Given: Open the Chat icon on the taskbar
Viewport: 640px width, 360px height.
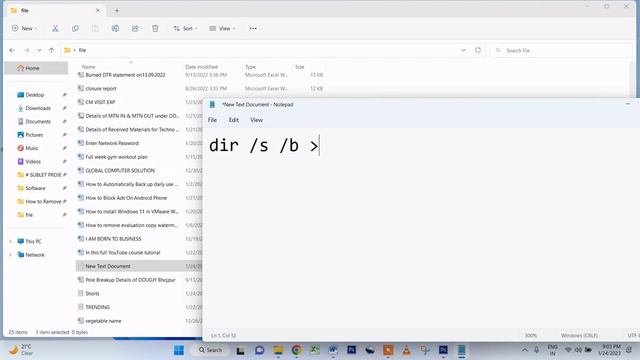Looking at the screenshot, I should (x=260, y=350).
